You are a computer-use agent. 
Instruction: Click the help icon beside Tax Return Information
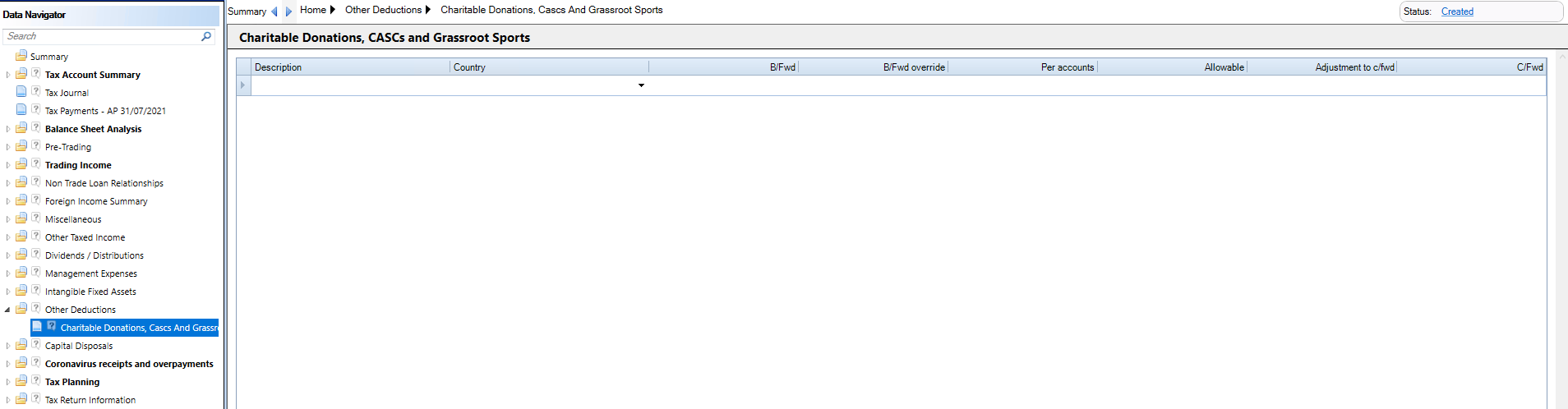click(36, 398)
